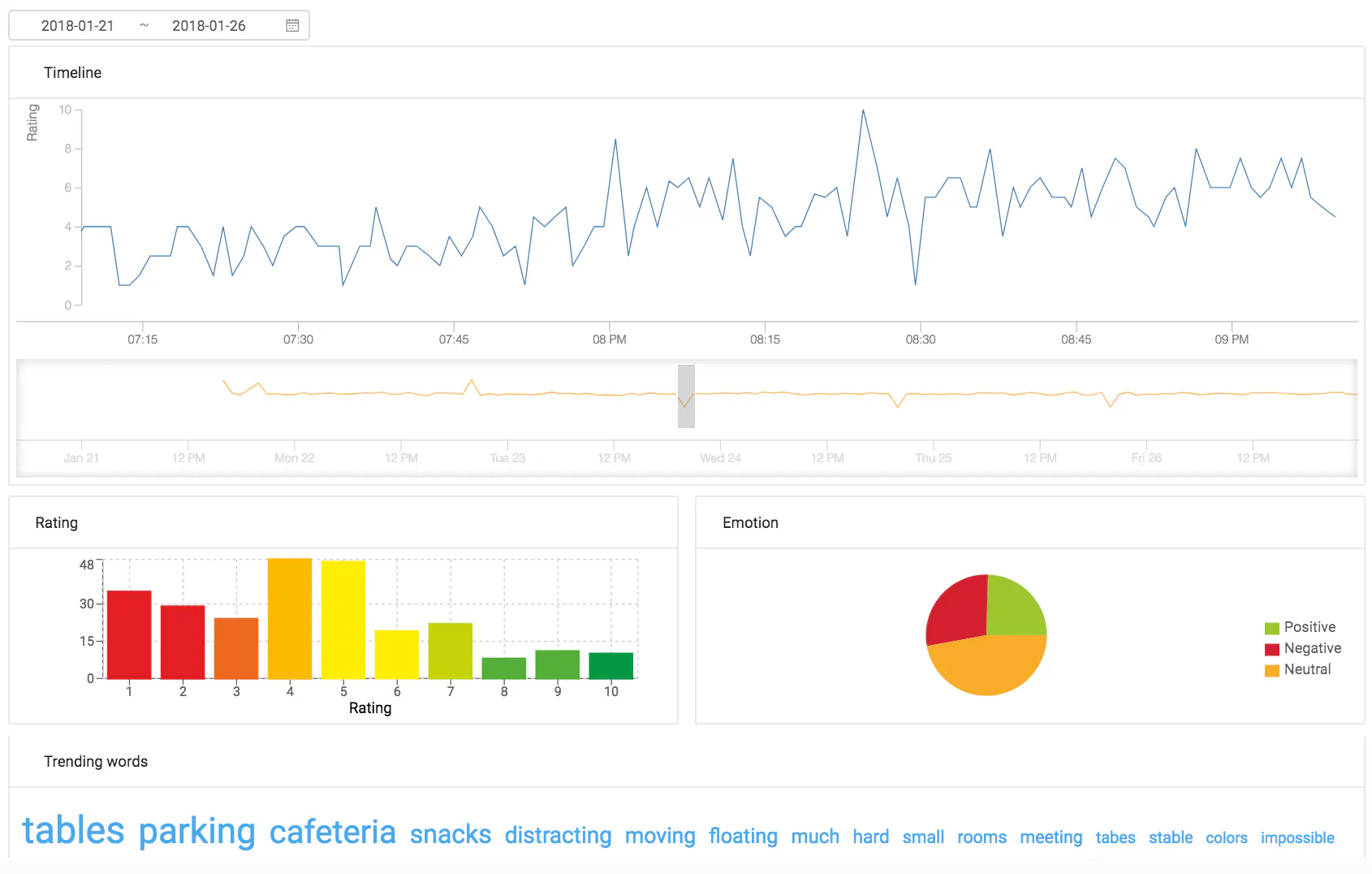
Task: Edit the end date 2018-01-26 field
Action: tap(209, 26)
